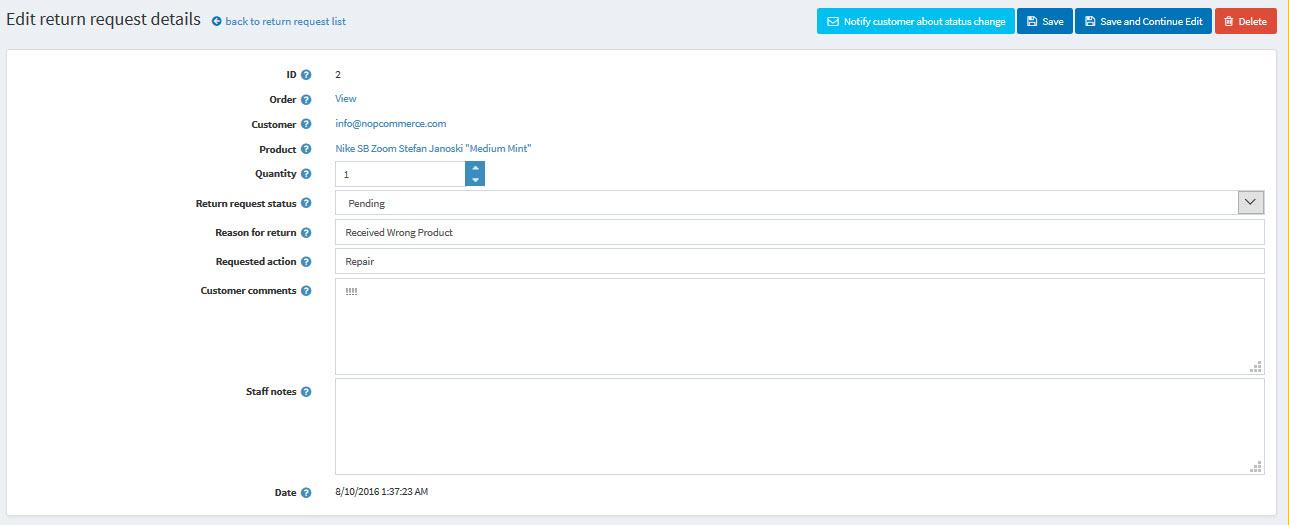Screen dimensions: 1289x525
Task: Show help for Staff notes
Action: point(306,392)
